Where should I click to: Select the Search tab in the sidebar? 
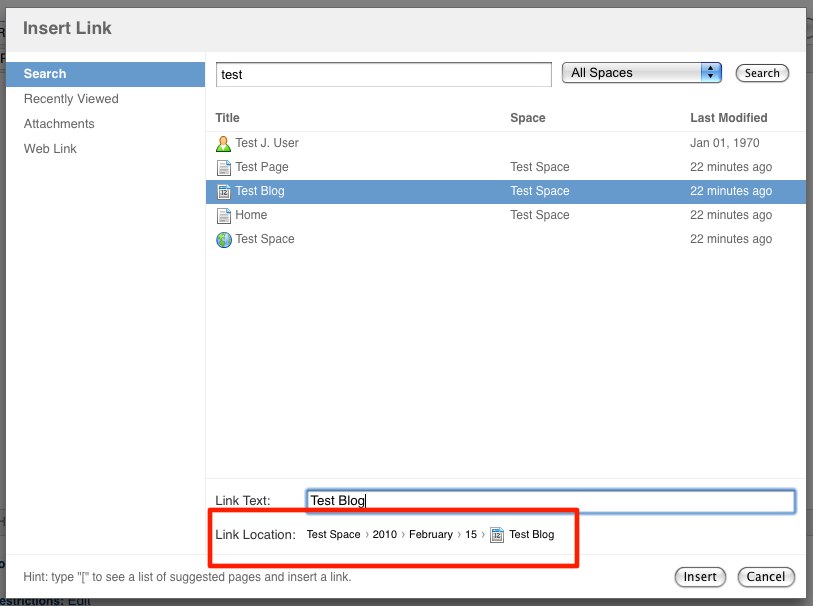tap(105, 74)
